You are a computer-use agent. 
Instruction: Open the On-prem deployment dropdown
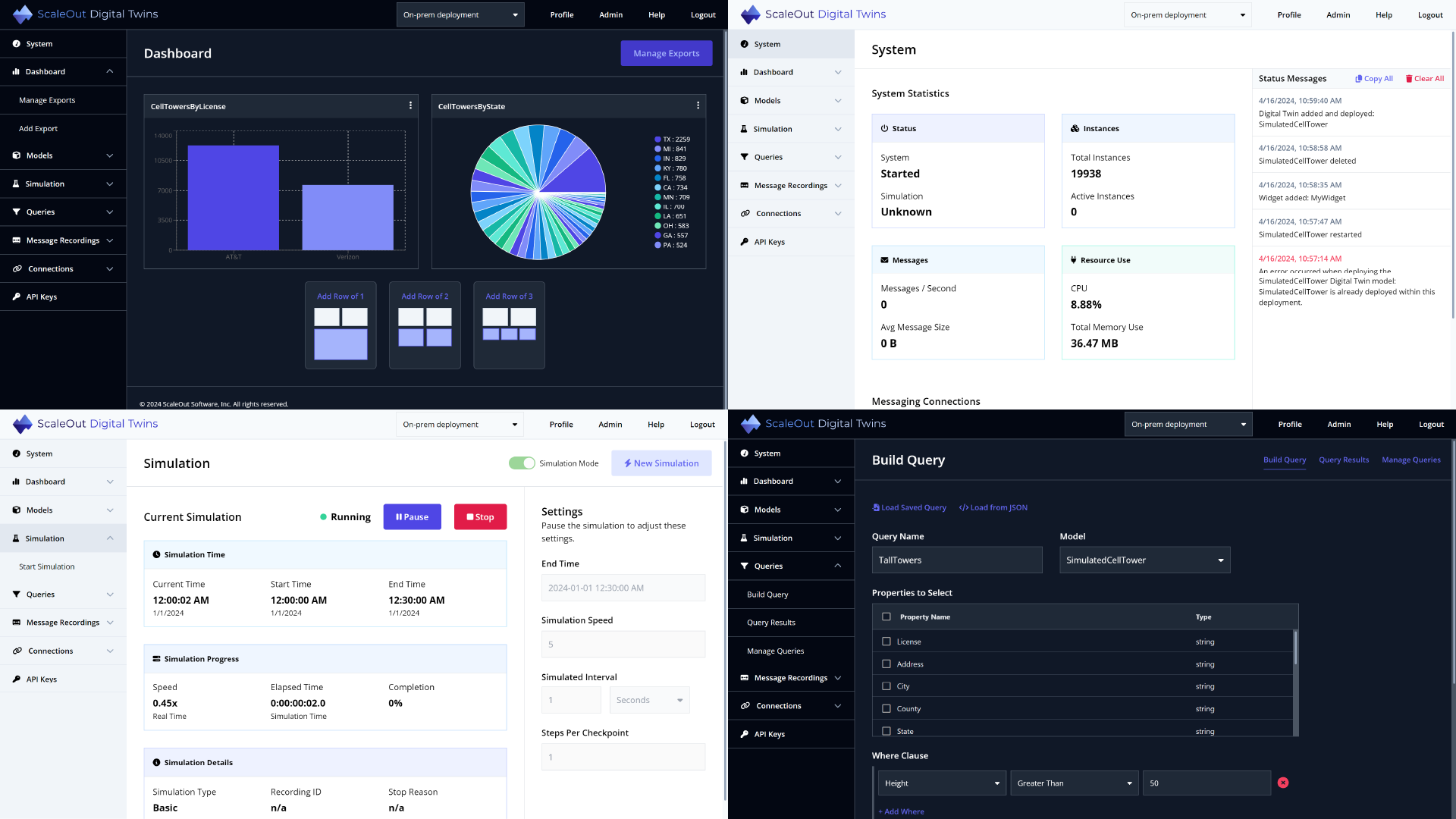(x=460, y=14)
